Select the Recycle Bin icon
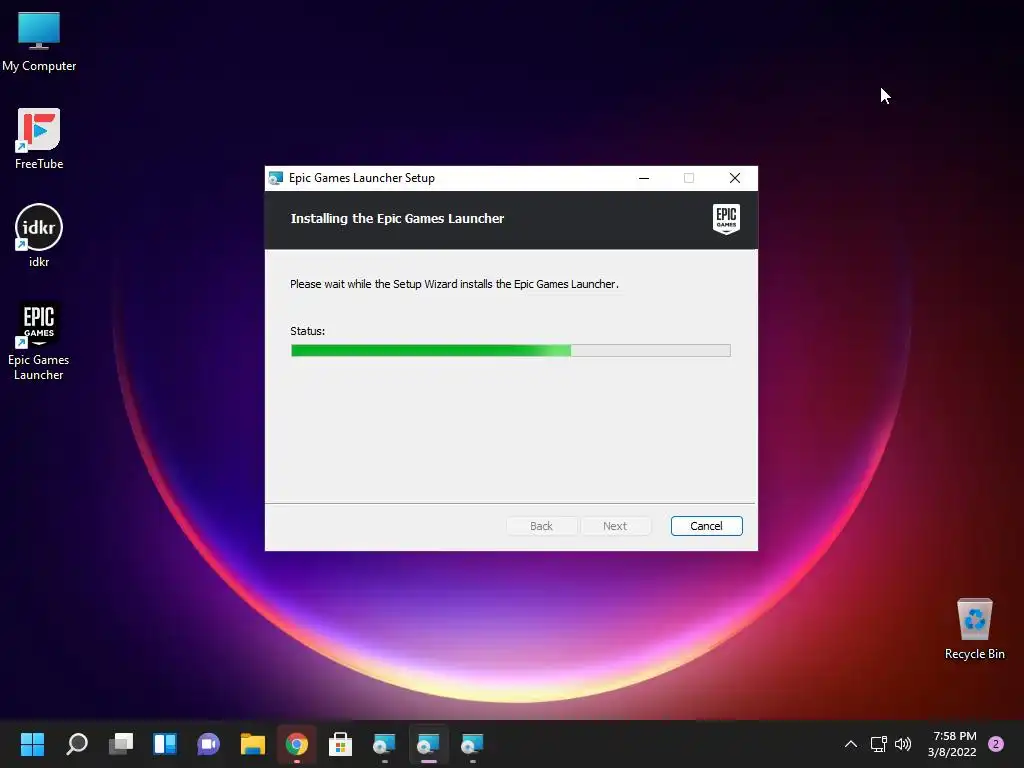Image resolution: width=1024 pixels, height=768 pixels. point(974,629)
